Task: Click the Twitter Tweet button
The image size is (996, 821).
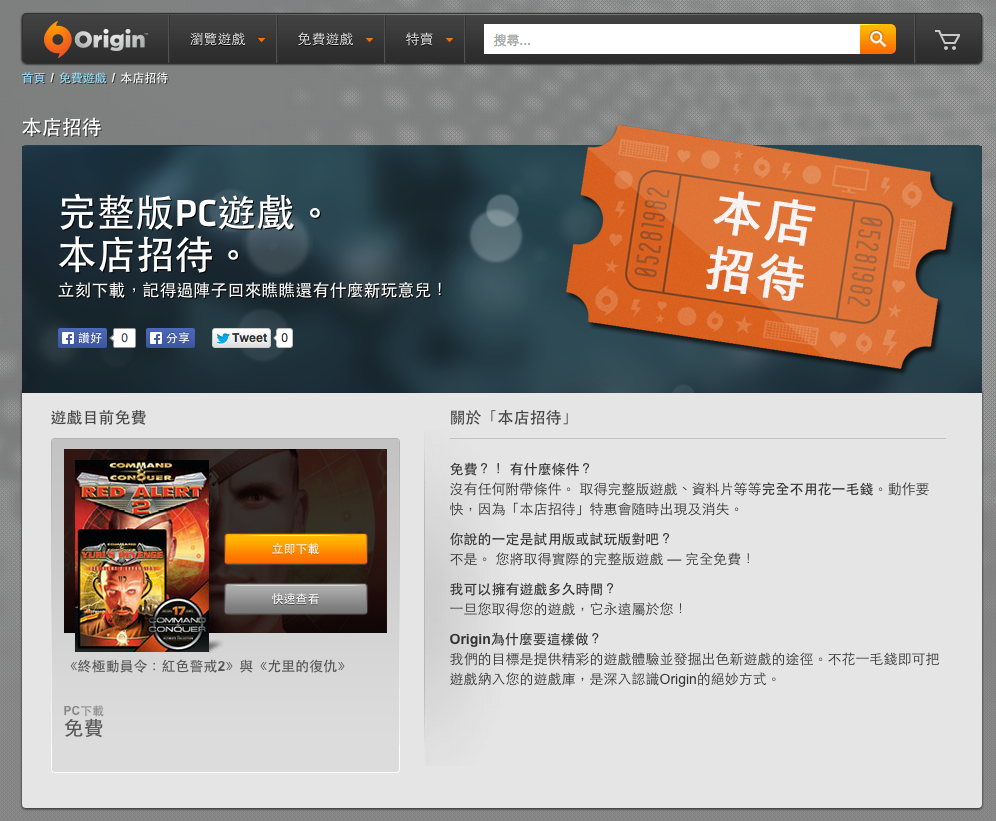Action: [x=241, y=338]
